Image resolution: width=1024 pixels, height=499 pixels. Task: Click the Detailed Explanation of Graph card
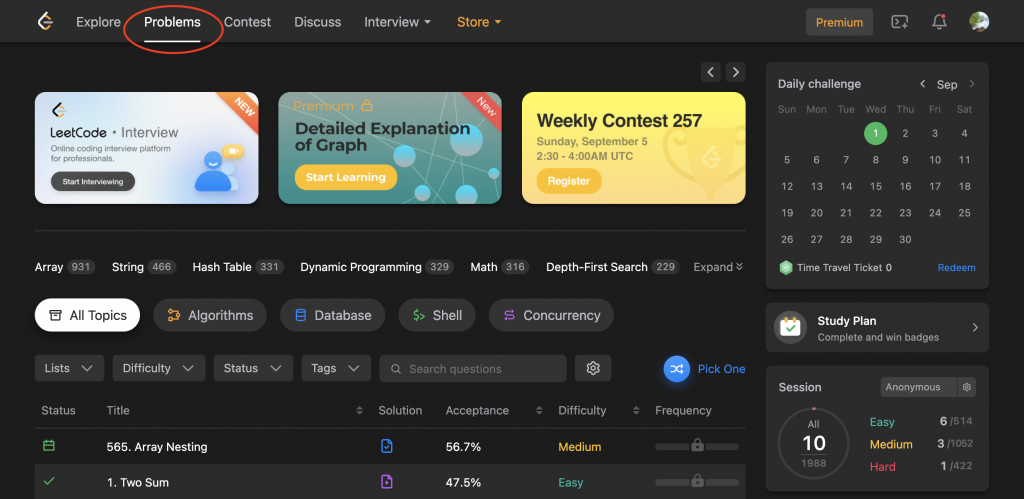point(390,148)
